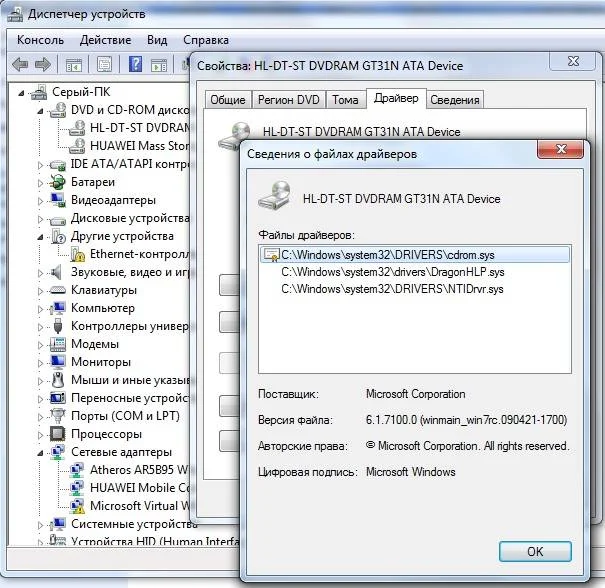Click the mouse devices icon
Viewport: 605px width, 588px height.
click(58, 380)
